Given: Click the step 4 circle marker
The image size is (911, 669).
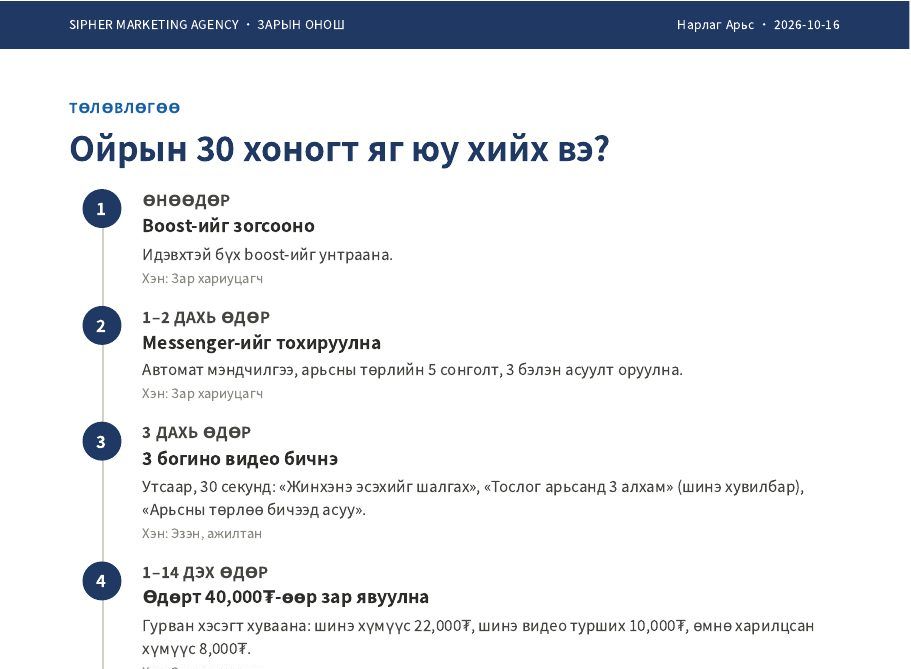Looking at the screenshot, I should (102, 581).
